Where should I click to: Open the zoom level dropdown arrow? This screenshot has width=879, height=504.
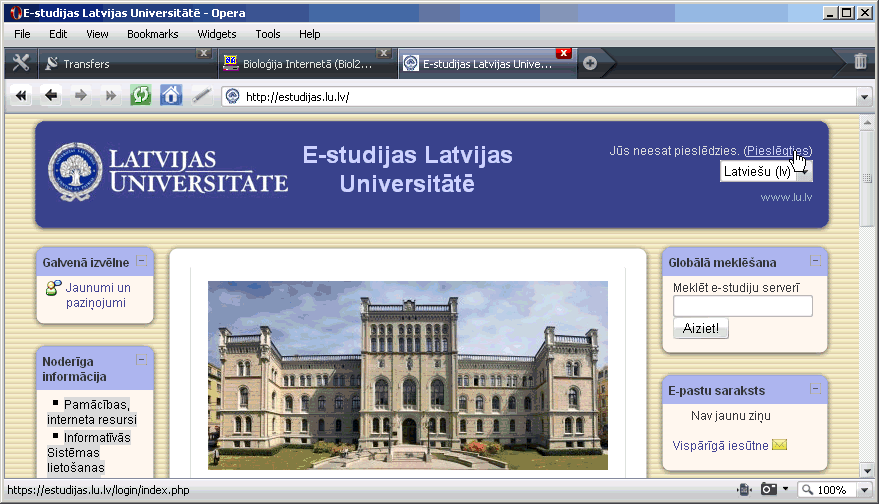coord(864,490)
